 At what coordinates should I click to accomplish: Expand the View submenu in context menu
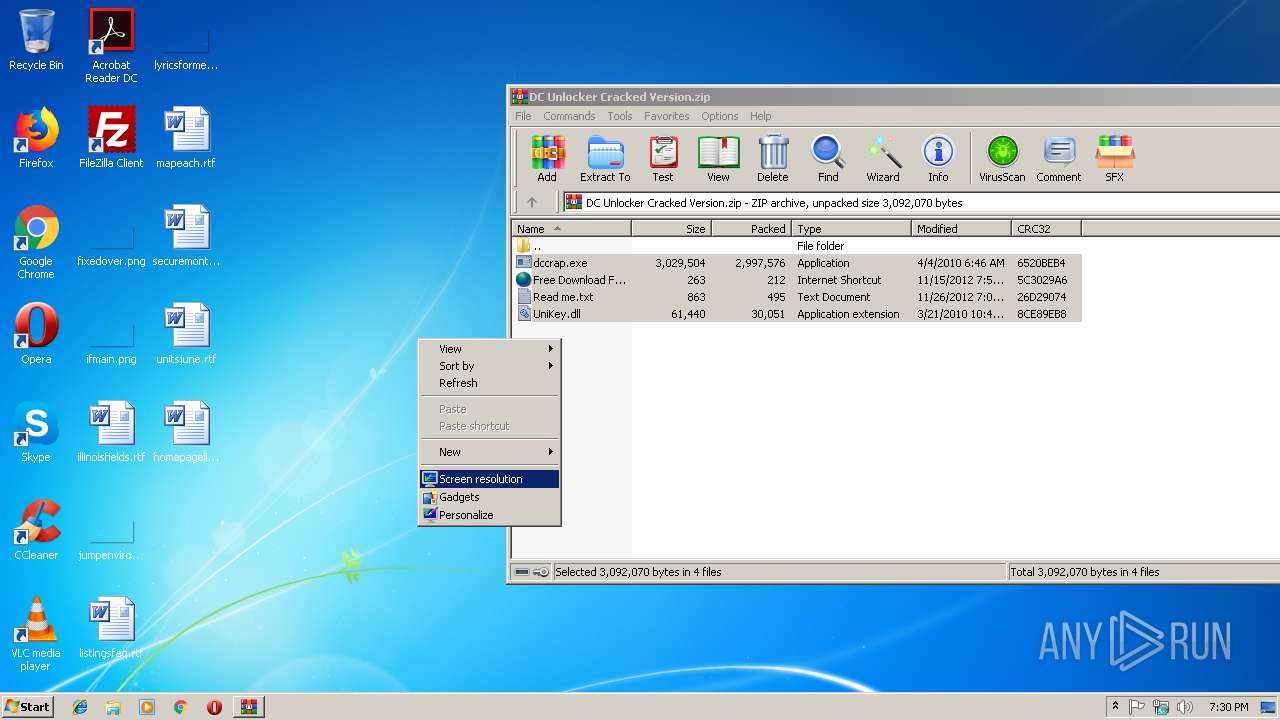point(489,349)
